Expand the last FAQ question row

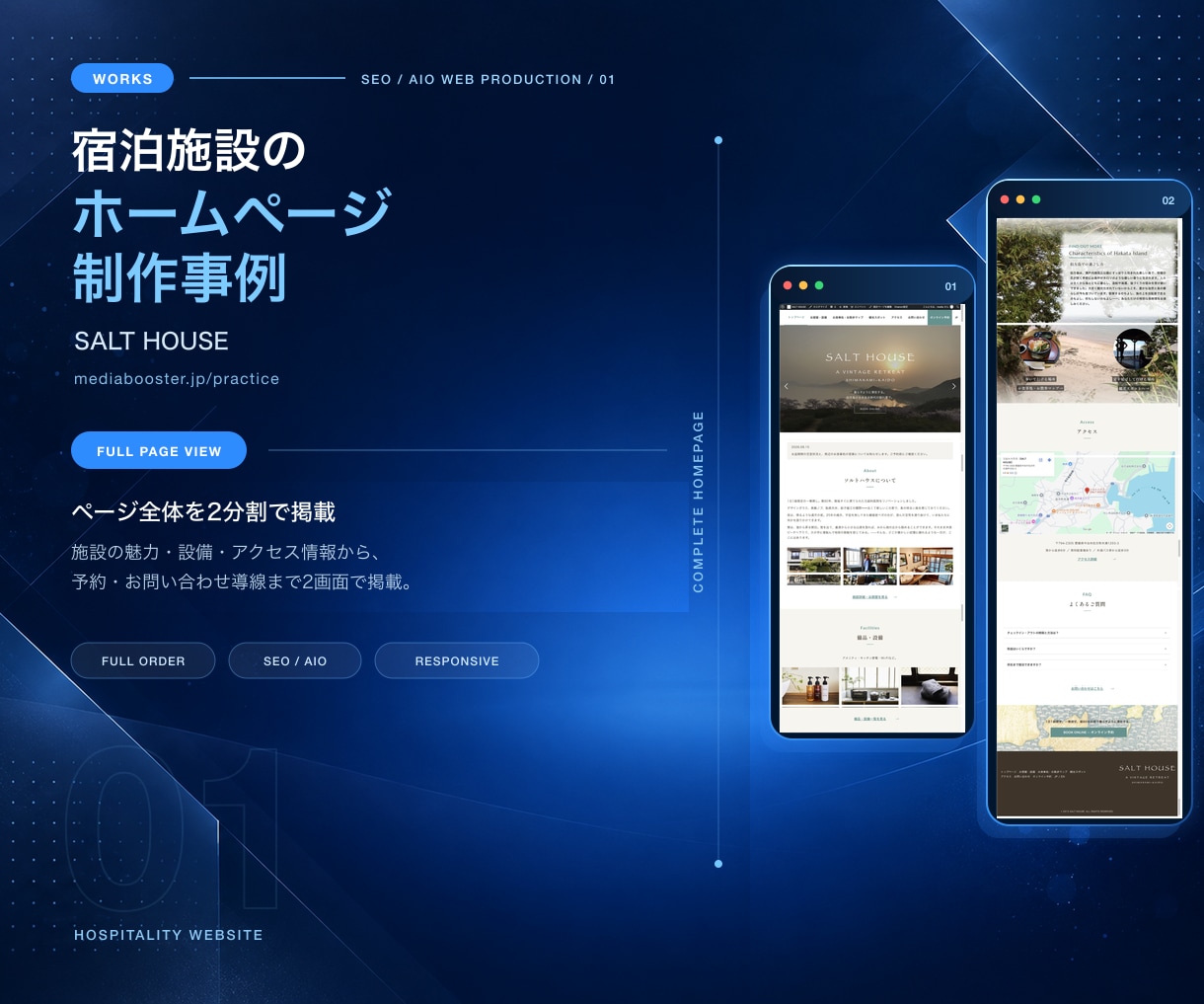tap(1087, 664)
